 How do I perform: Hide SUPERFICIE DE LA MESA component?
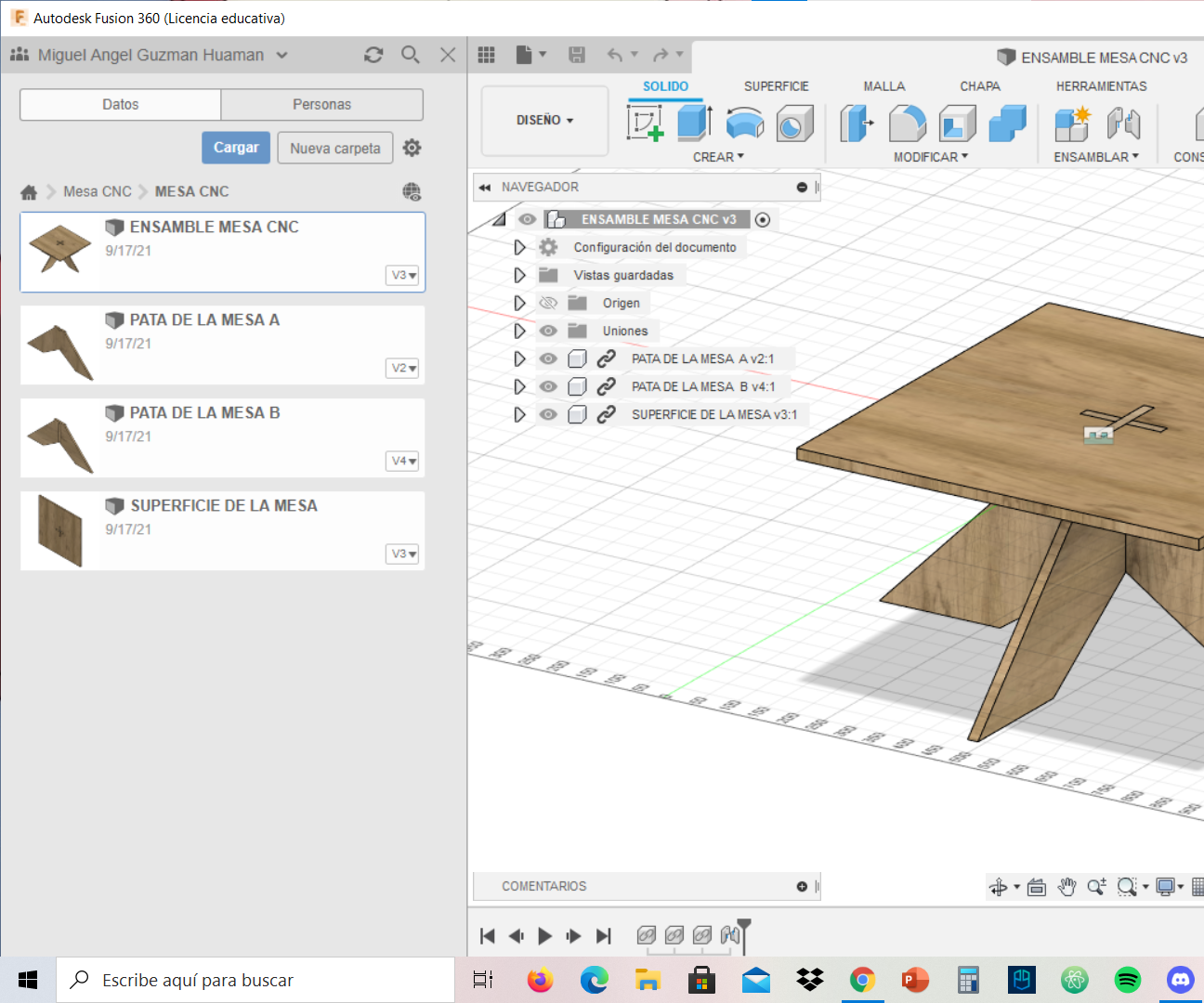pyautogui.click(x=548, y=414)
